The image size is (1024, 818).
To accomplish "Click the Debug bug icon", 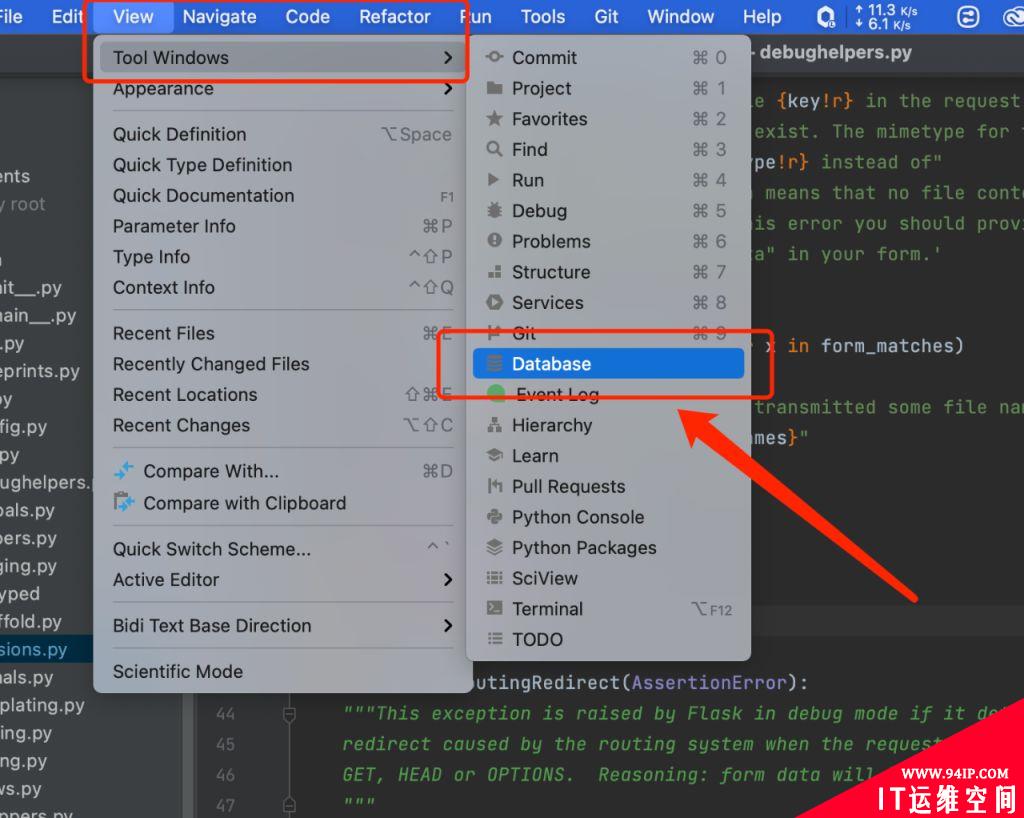I will click(x=494, y=211).
